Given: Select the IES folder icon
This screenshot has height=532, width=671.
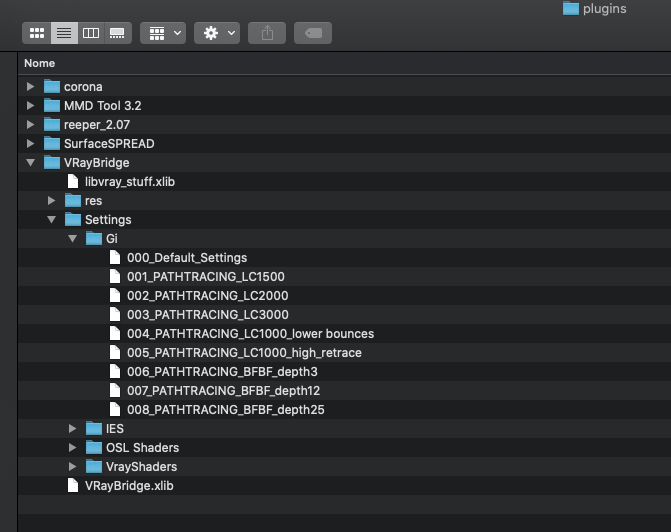Looking at the screenshot, I should pyautogui.click(x=94, y=428).
